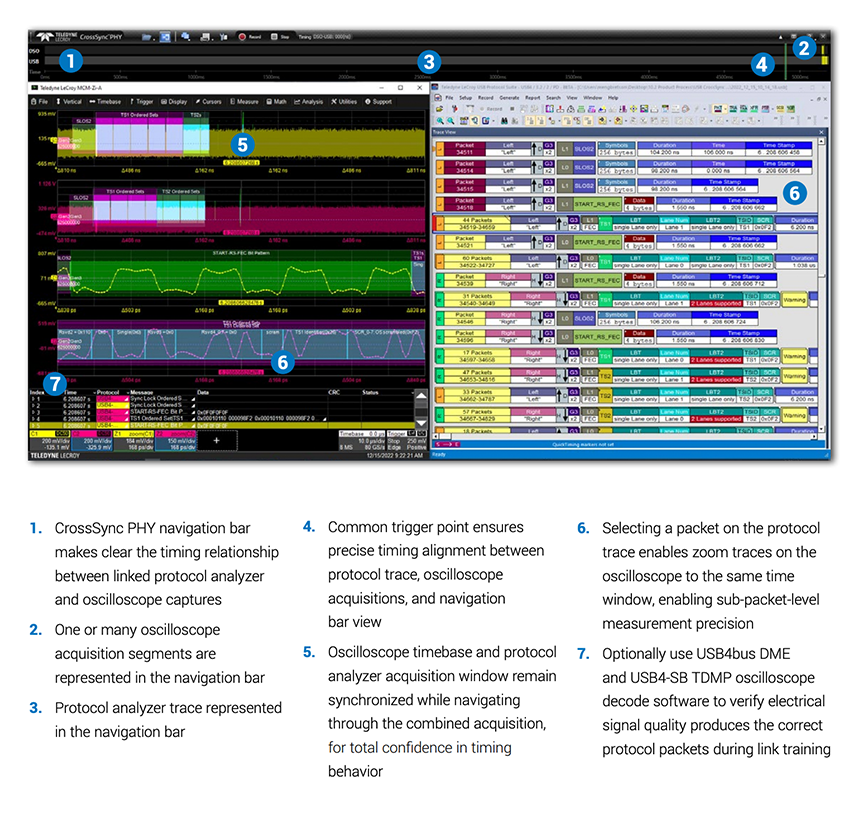Click the Stop button in CrossSync PHY bar

[280, 37]
